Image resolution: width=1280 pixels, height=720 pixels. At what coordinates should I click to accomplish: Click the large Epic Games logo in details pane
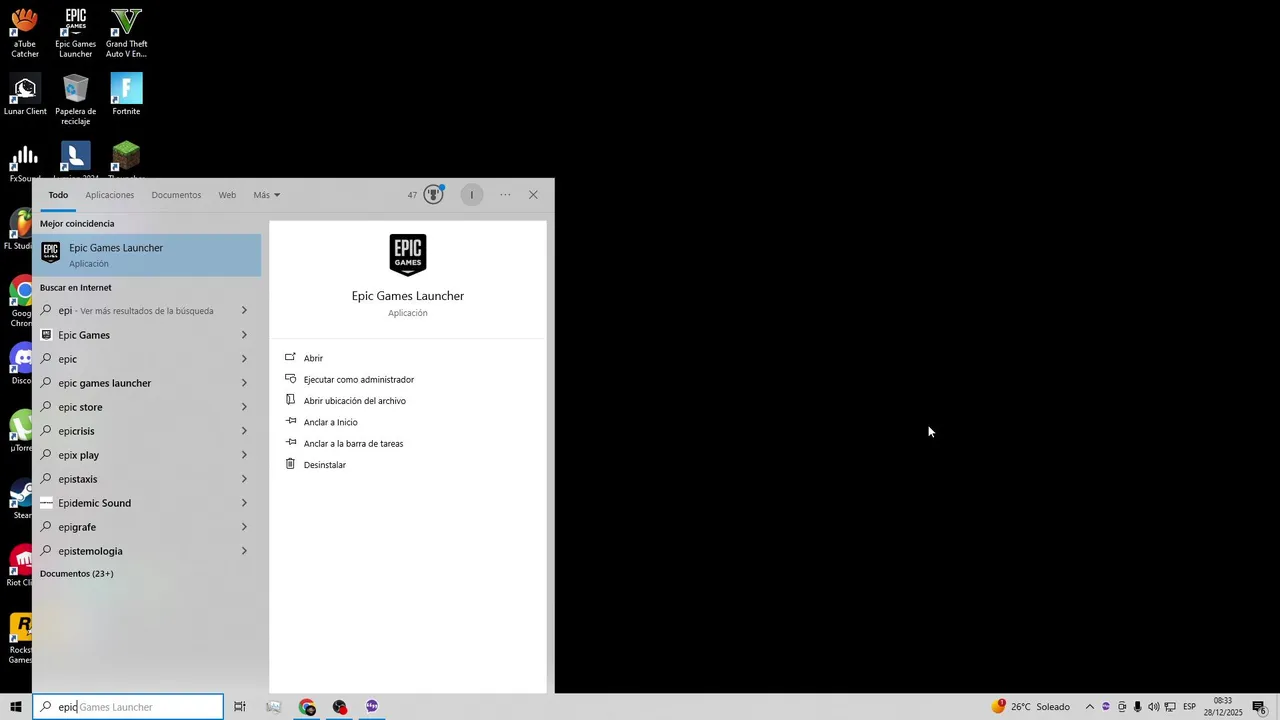408,254
